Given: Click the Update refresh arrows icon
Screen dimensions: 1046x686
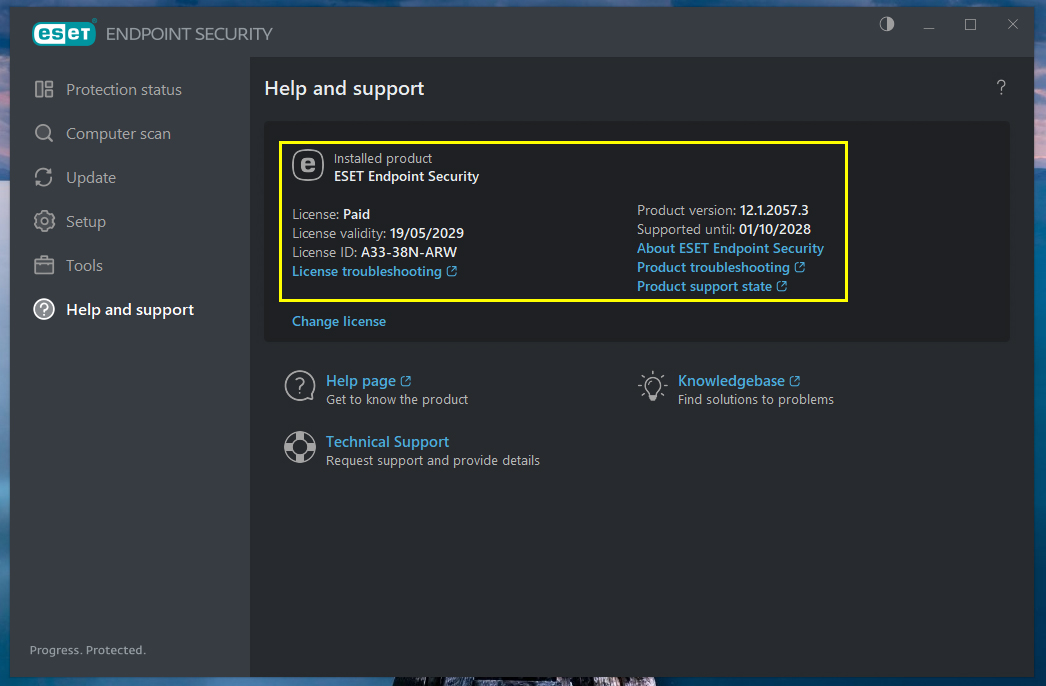Looking at the screenshot, I should [x=44, y=178].
